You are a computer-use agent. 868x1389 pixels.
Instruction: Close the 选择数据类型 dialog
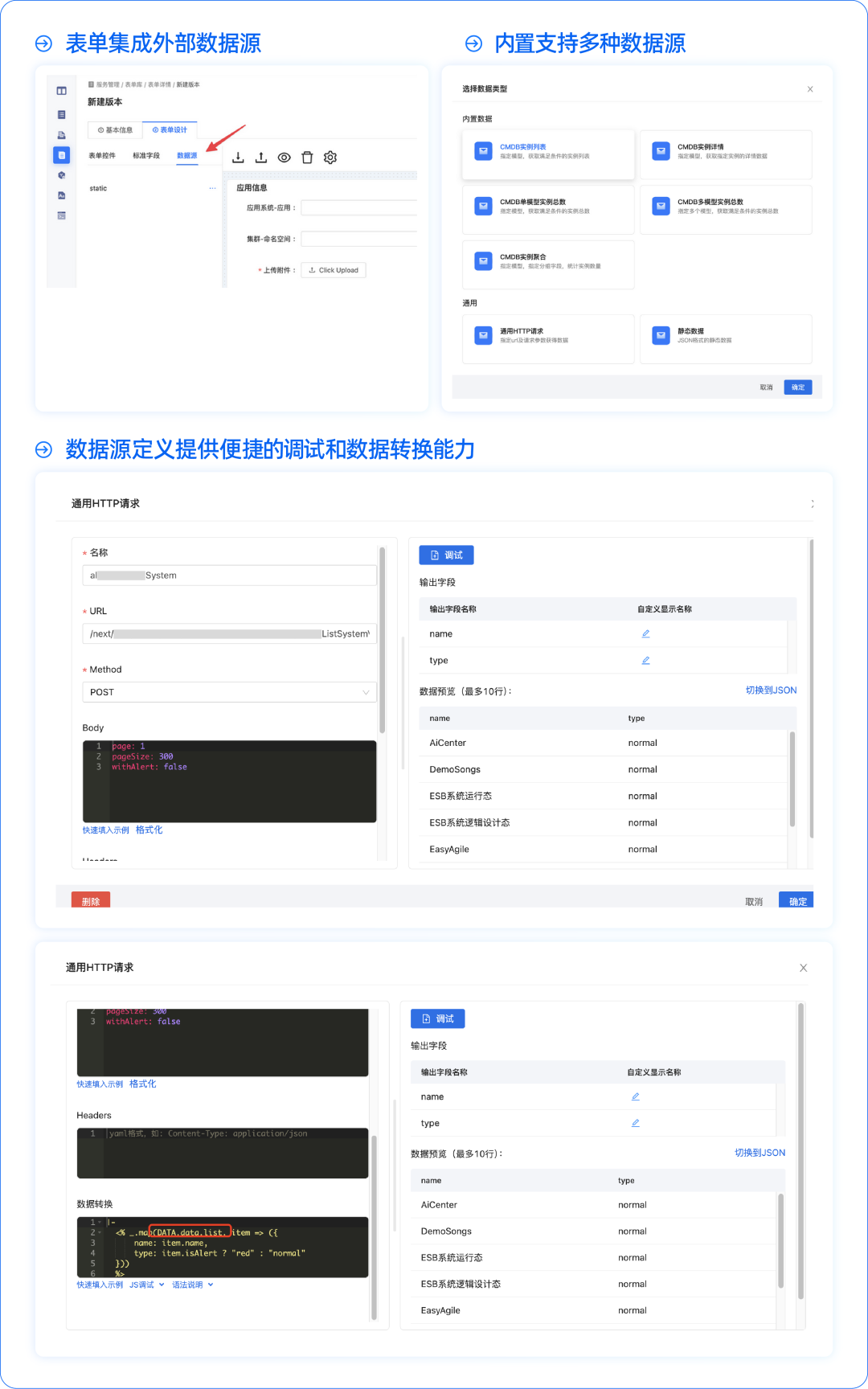(x=810, y=89)
